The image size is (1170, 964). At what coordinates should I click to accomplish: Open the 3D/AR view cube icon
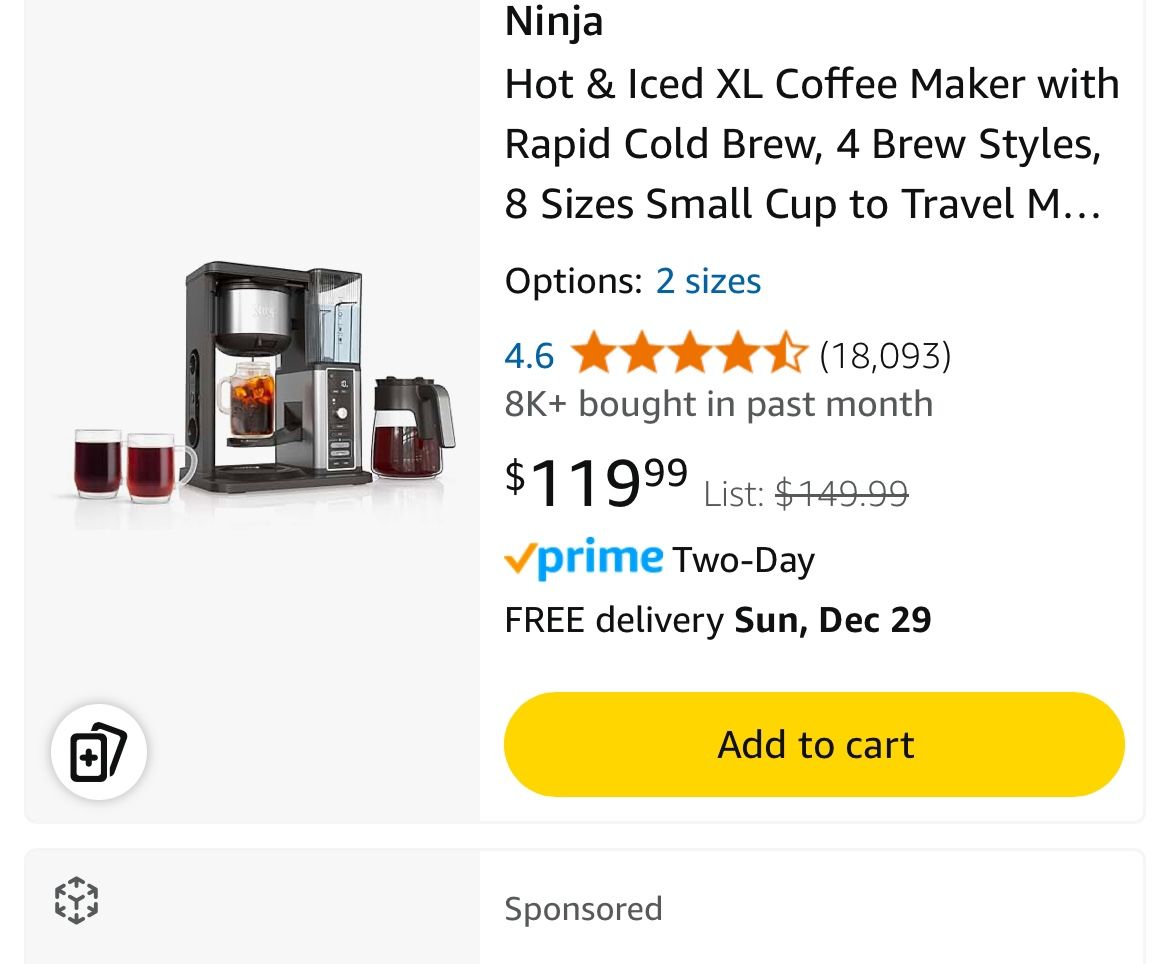[x=74, y=900]
